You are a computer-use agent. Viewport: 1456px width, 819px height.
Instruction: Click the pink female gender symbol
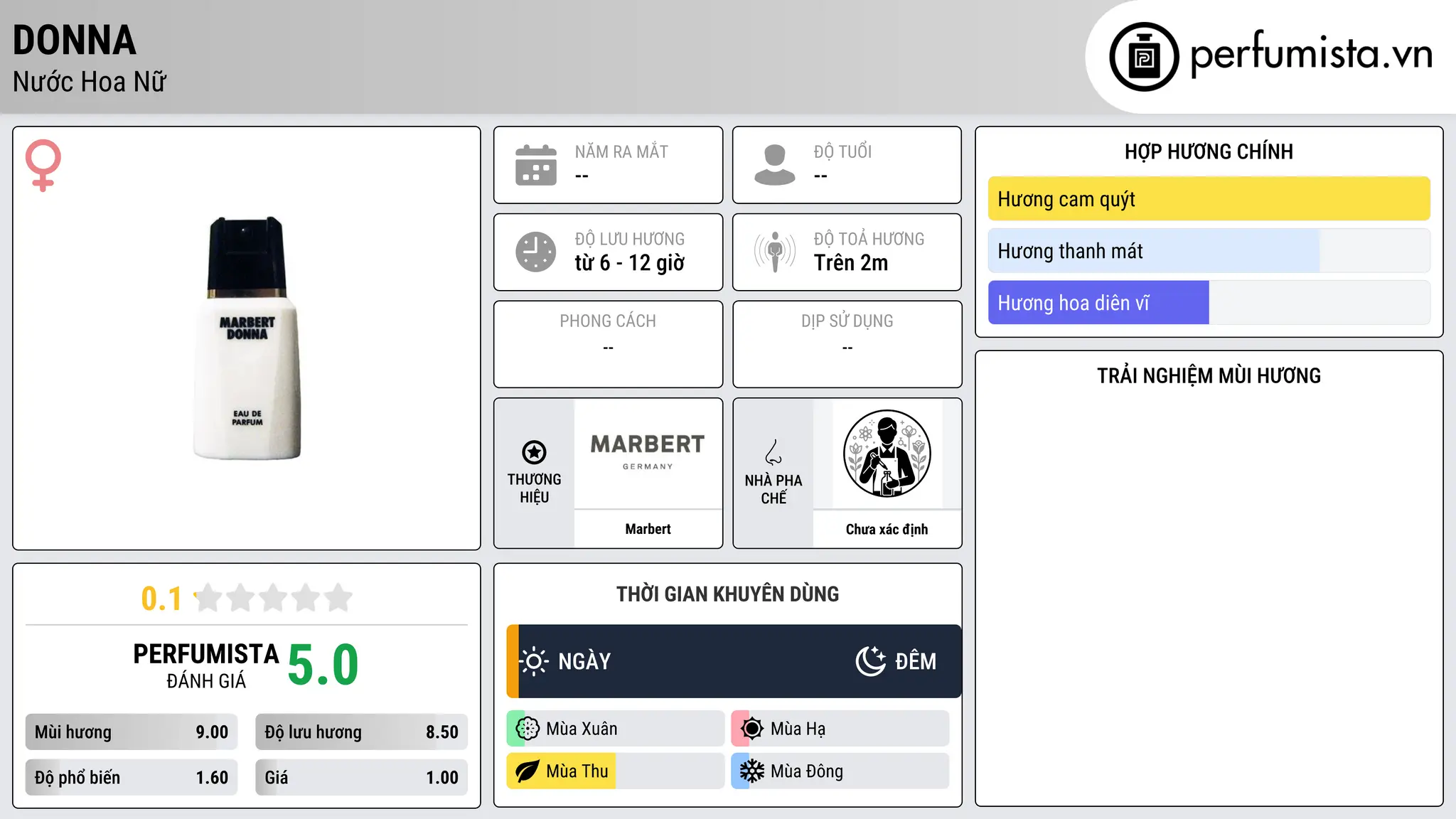point(43,165)
